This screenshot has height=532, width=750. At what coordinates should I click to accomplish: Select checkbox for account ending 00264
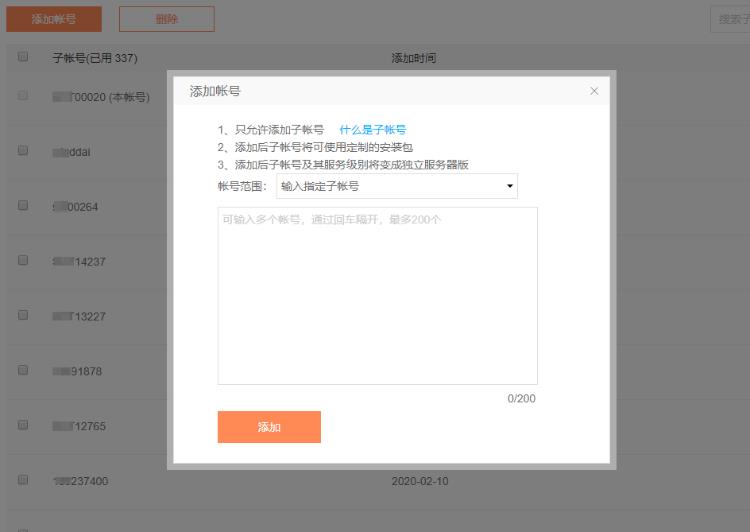click(22, 205)
